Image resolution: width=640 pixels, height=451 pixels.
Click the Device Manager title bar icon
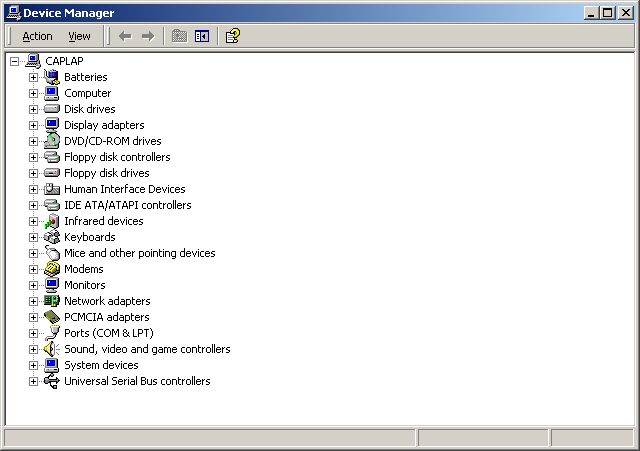coord(13,13)
